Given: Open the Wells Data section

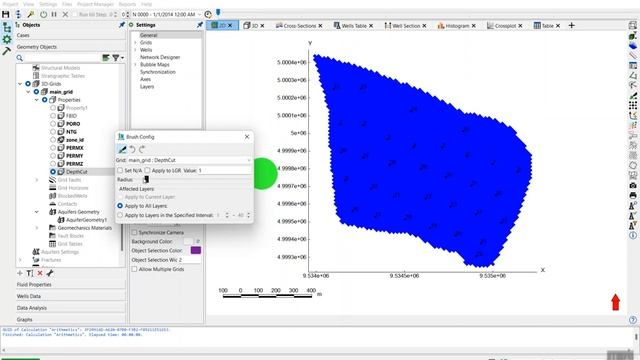Looking at the screenshot, I should pyautogui.click(x=70, y=296).
